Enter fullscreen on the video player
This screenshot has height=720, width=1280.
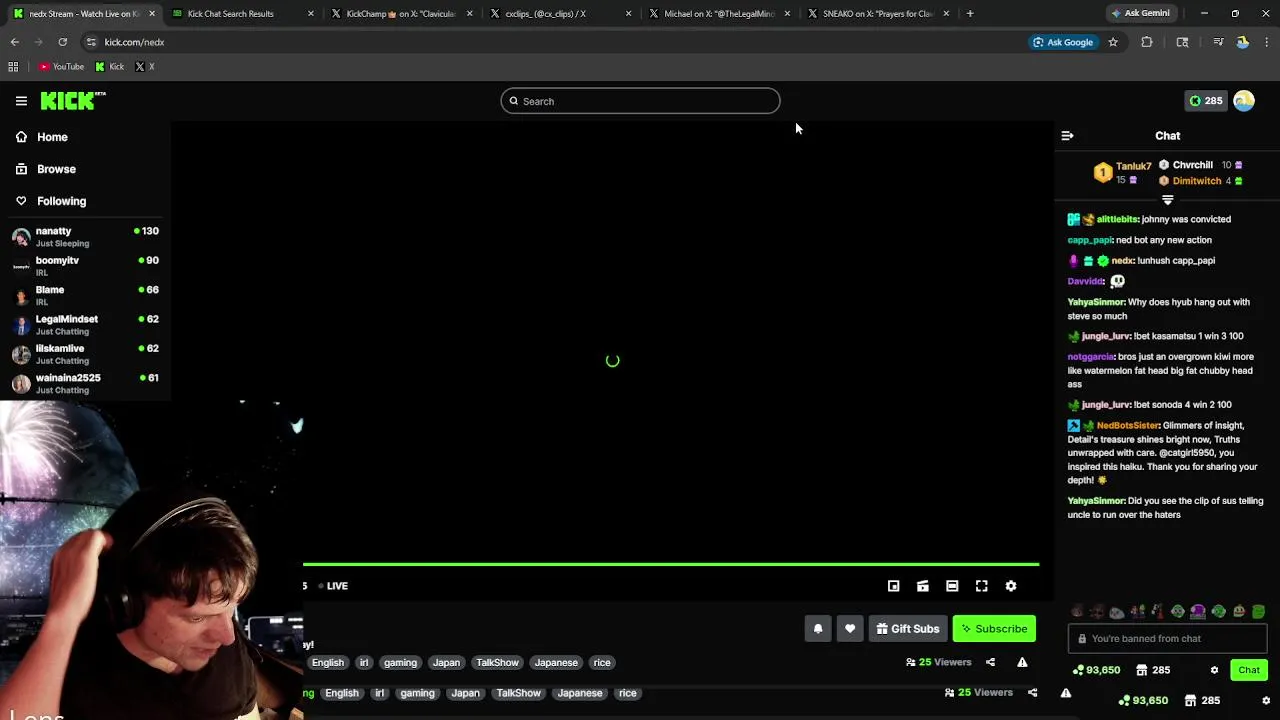(982, 586)
